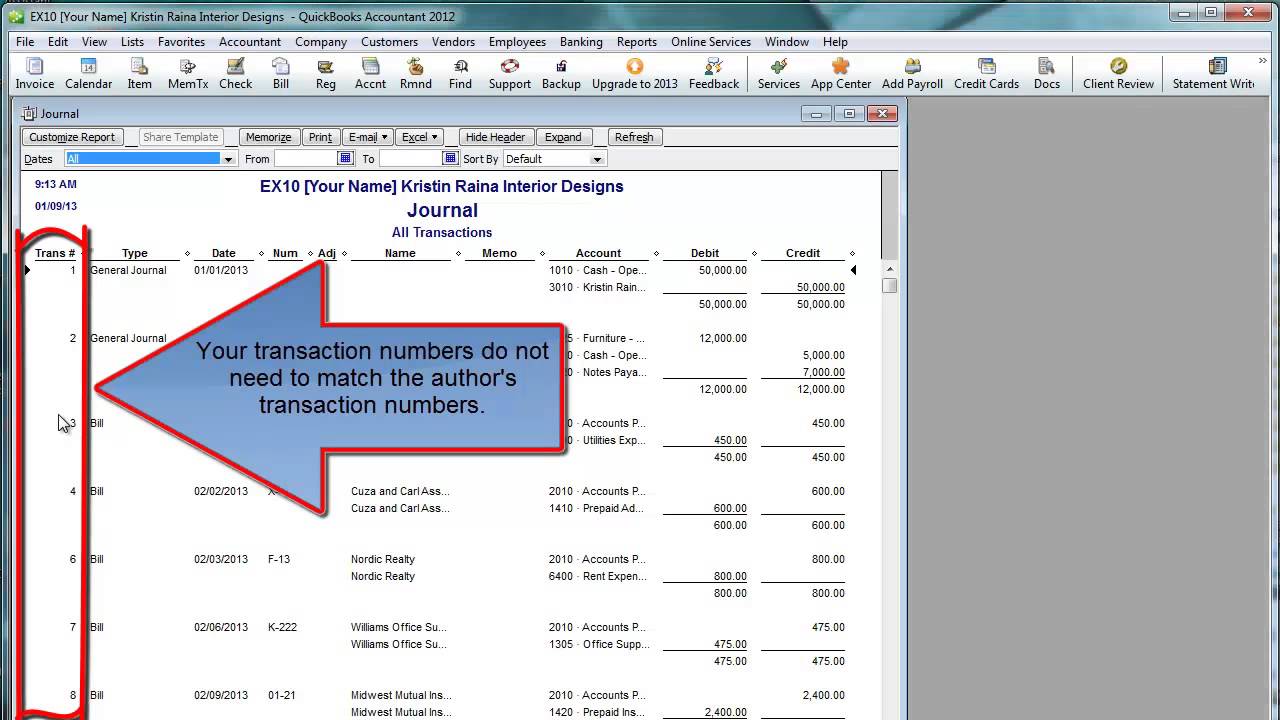Click the To date input field
1280x720 pixels.
pos(411,158)
